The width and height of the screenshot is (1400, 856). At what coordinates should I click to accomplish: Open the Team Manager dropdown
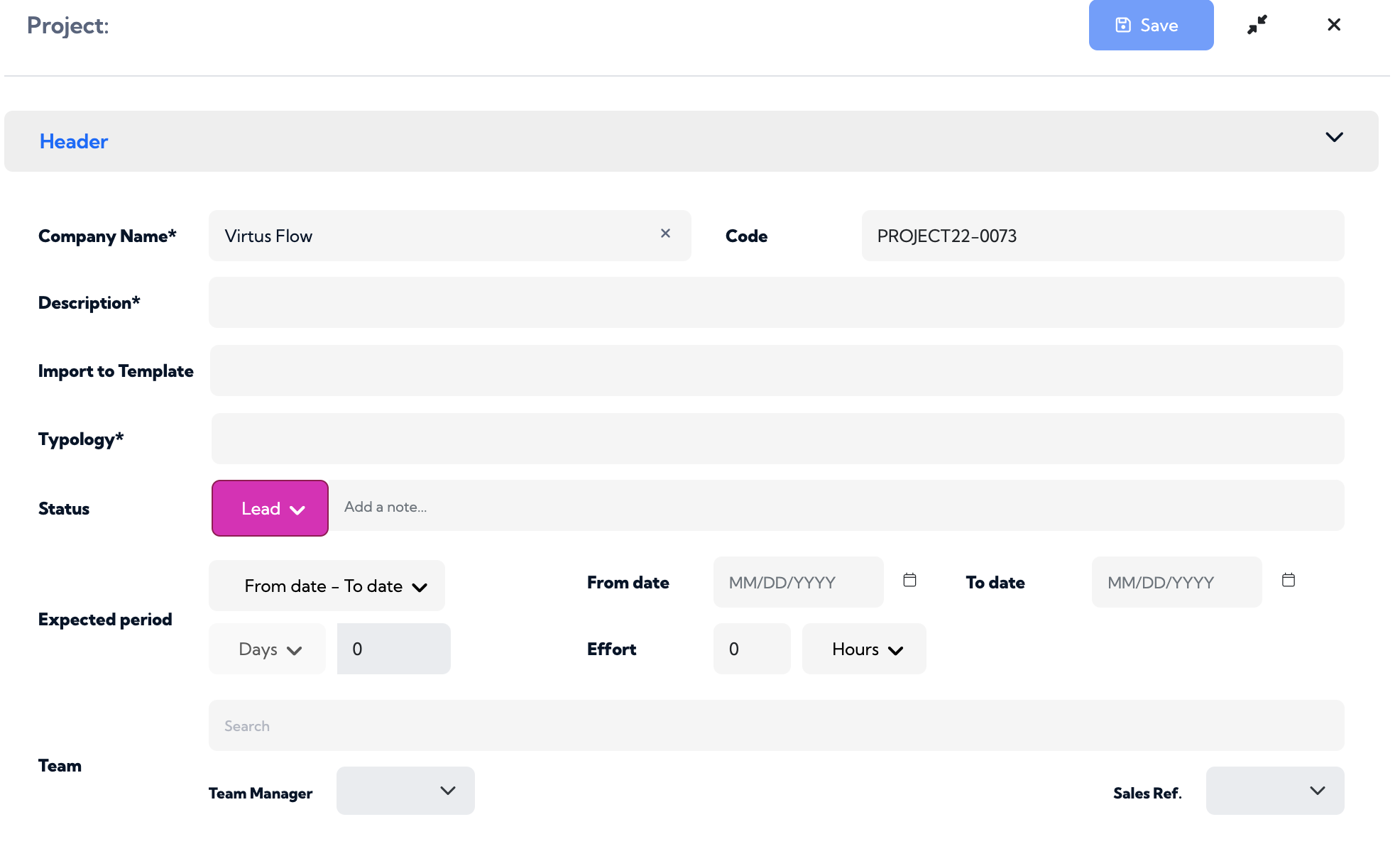click(405, 791)
